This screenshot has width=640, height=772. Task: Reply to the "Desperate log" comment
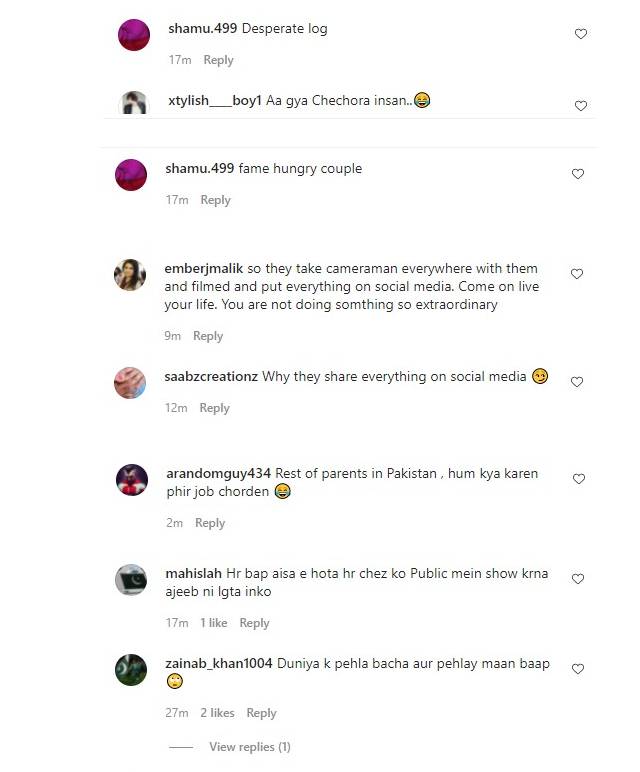coord(219,60)
